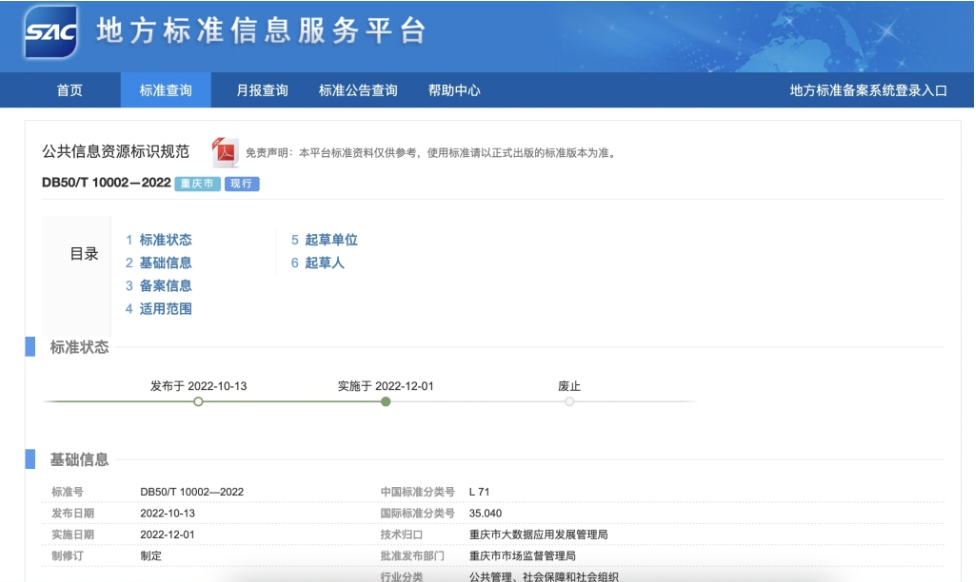Click the 基础信息 section heading
Screen dimensions: 976x582
(79, 459)
